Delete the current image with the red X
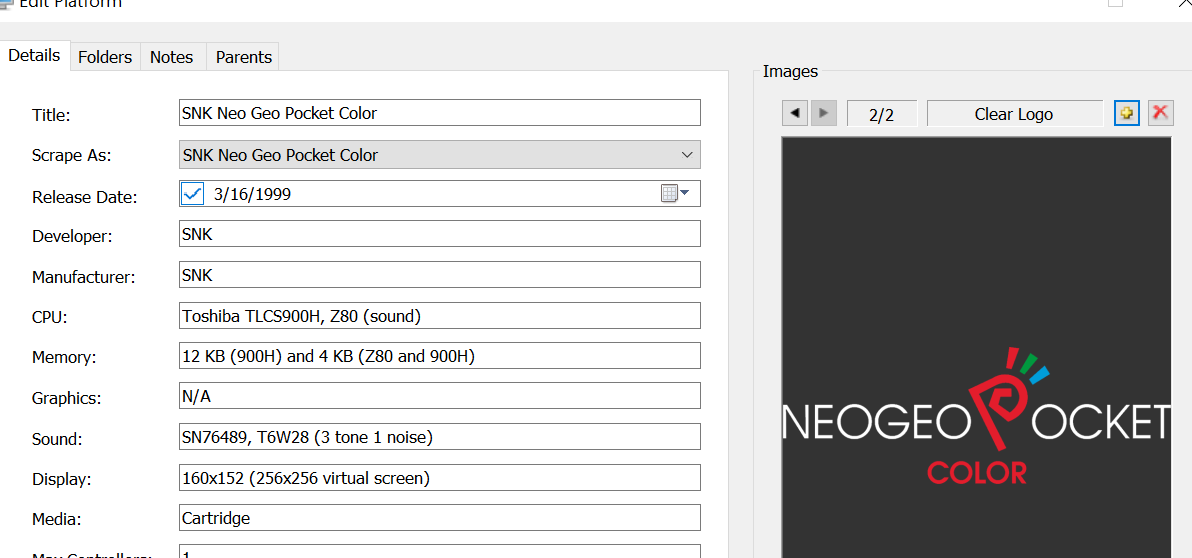The height and width of the screenshot is (558, 1192). click(x=1160, y=113)
